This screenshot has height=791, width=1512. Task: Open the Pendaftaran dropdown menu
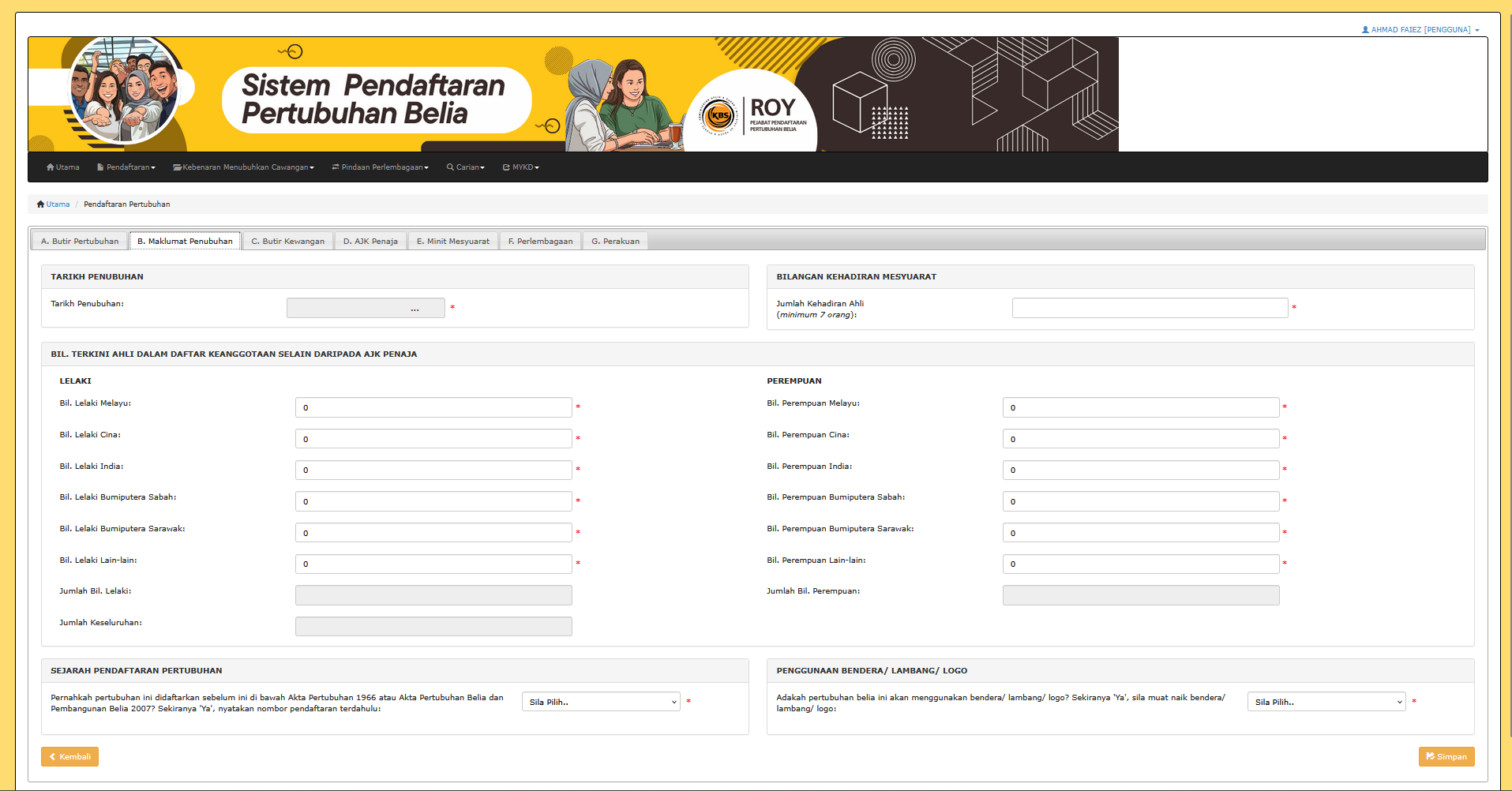point(126,167)
